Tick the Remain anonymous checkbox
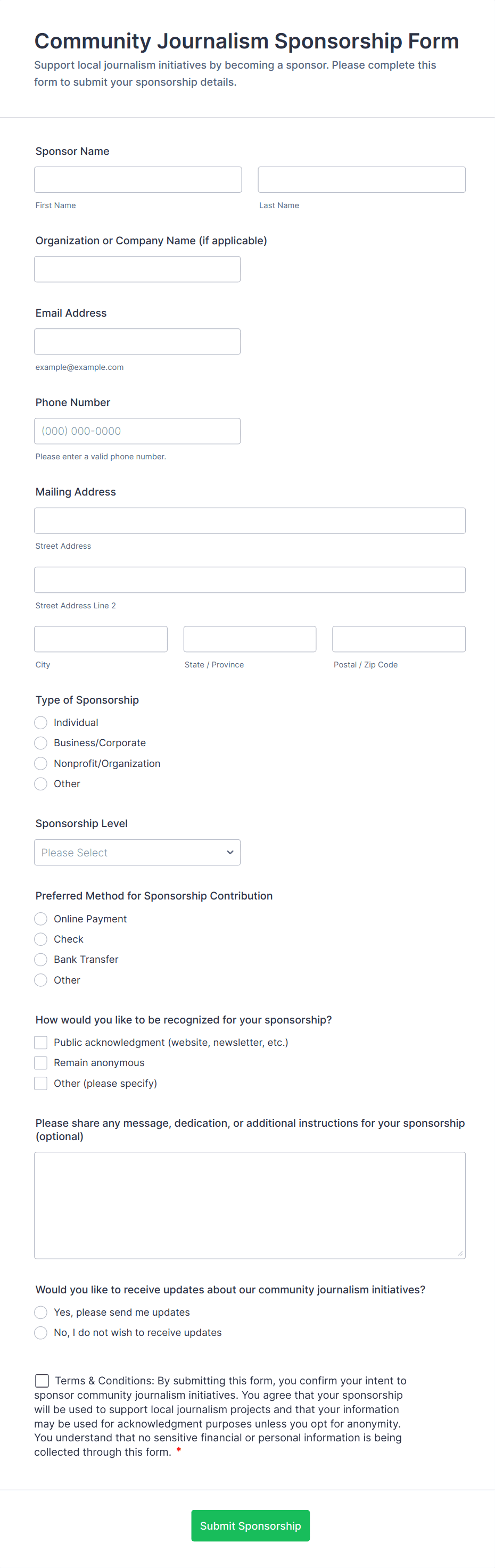 [x=41, y=1063]
